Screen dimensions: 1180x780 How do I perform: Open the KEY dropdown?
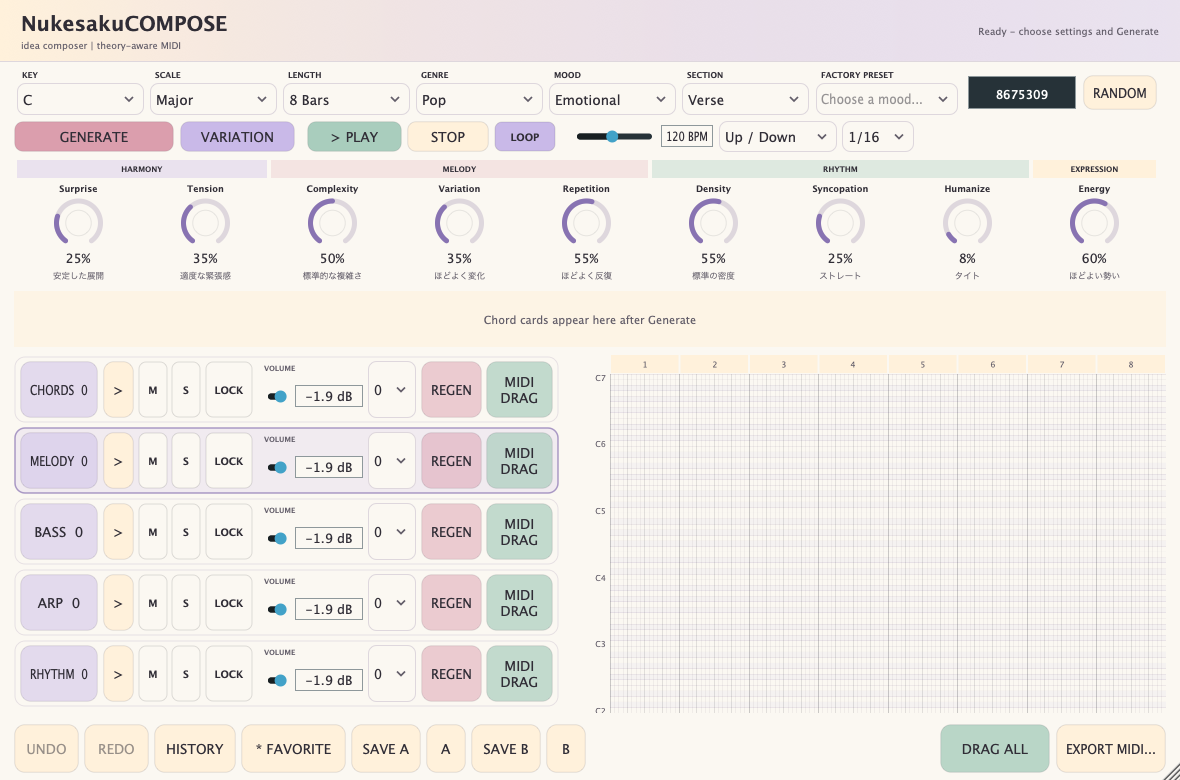[x=80, y=99]
